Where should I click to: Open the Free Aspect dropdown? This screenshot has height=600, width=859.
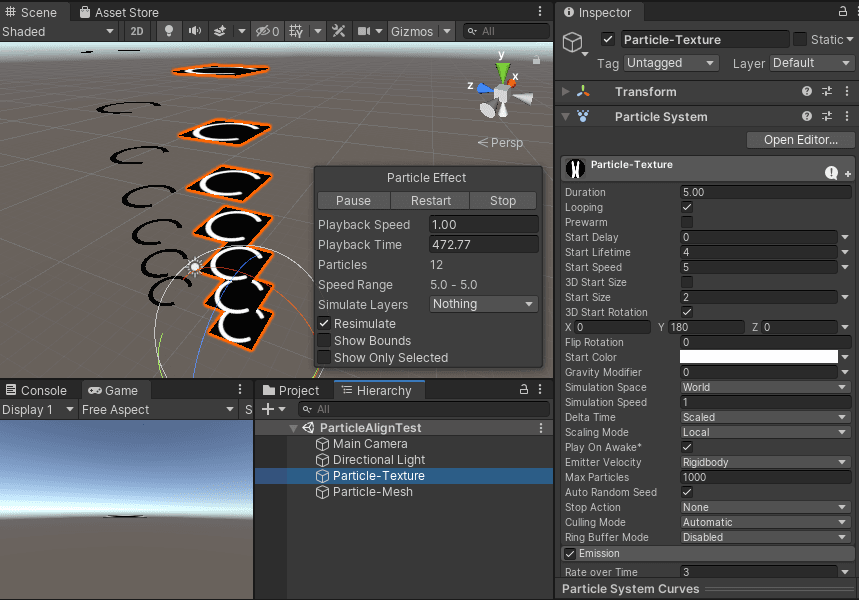click(x=157, y=410)
